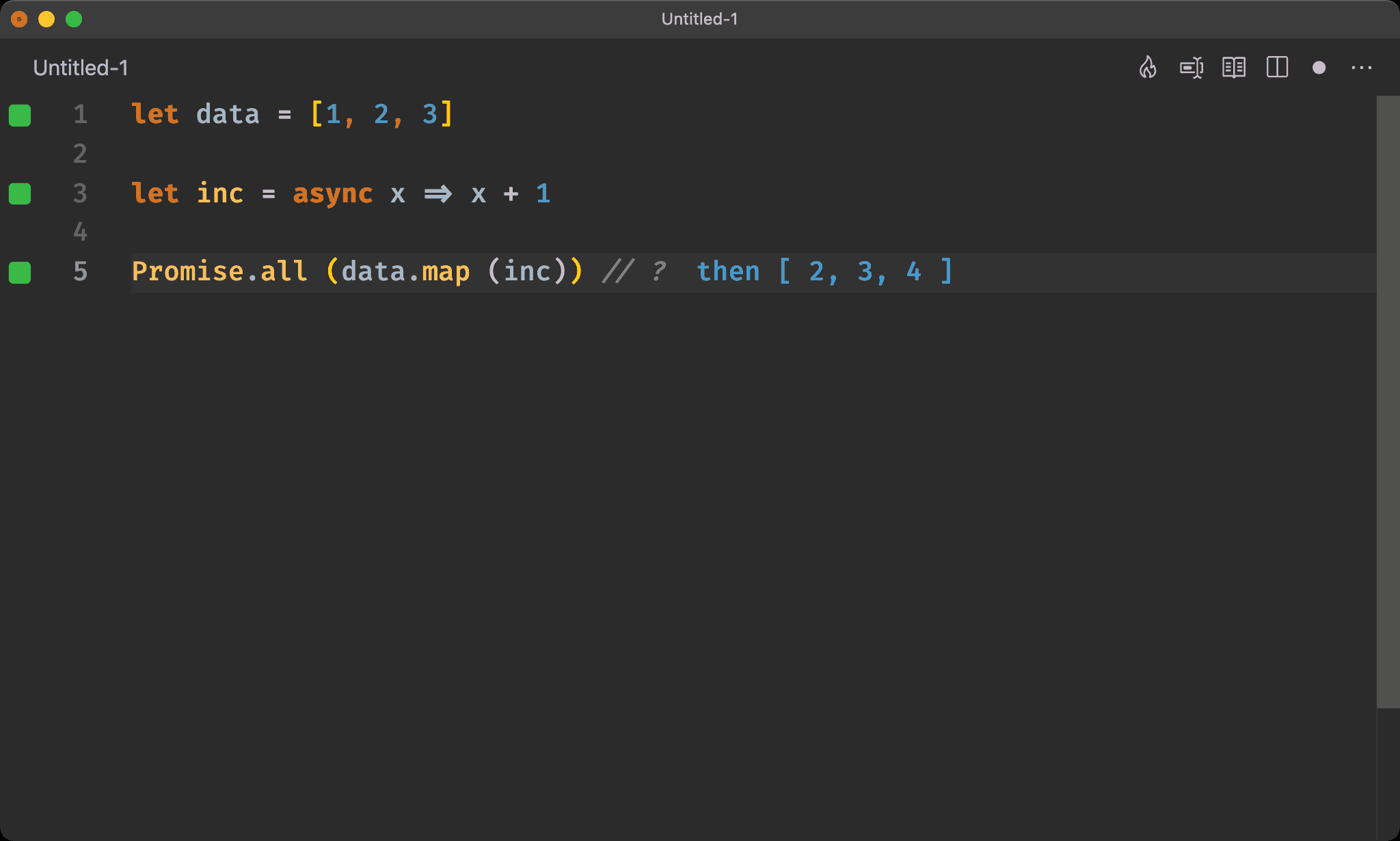The image size is (1400, 841).
Task: Split the editor with two-column icon
Action: tap(1277, 68)
